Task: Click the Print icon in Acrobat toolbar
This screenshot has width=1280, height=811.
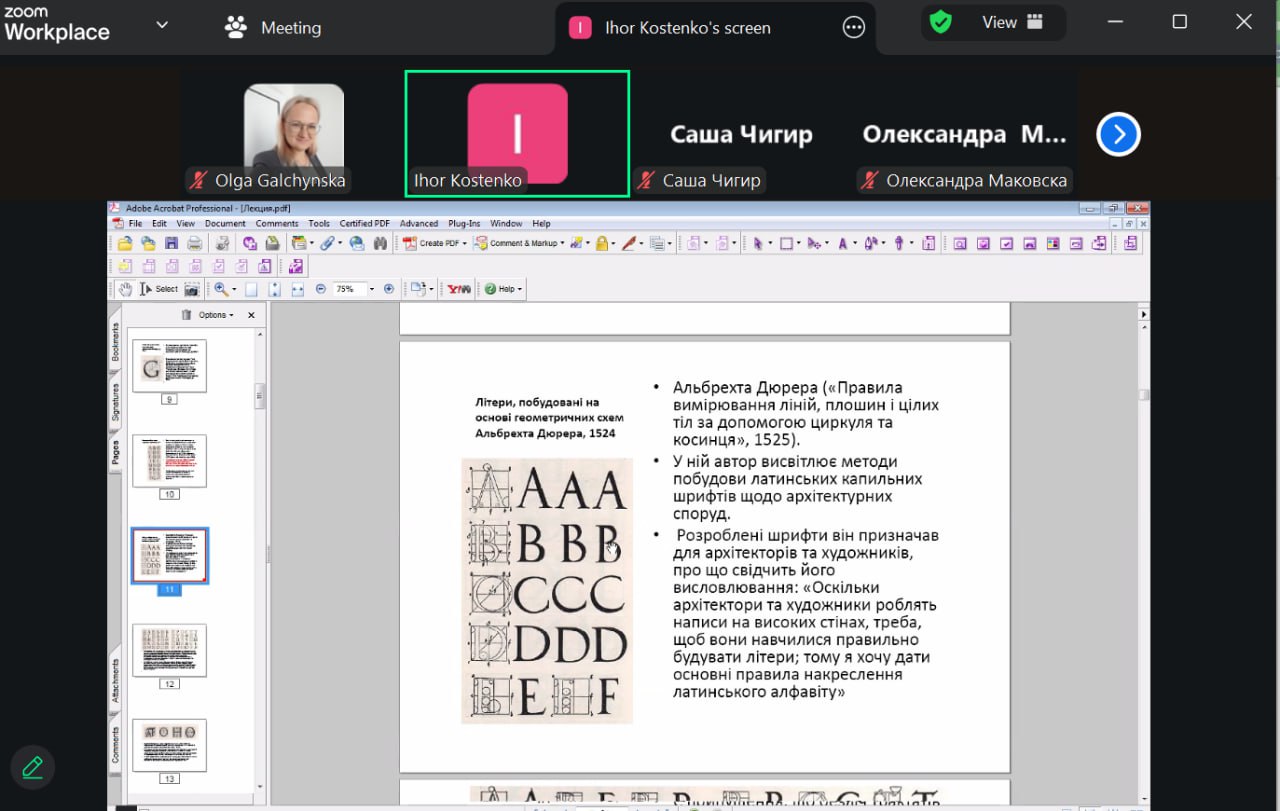Action: point(195,243)
